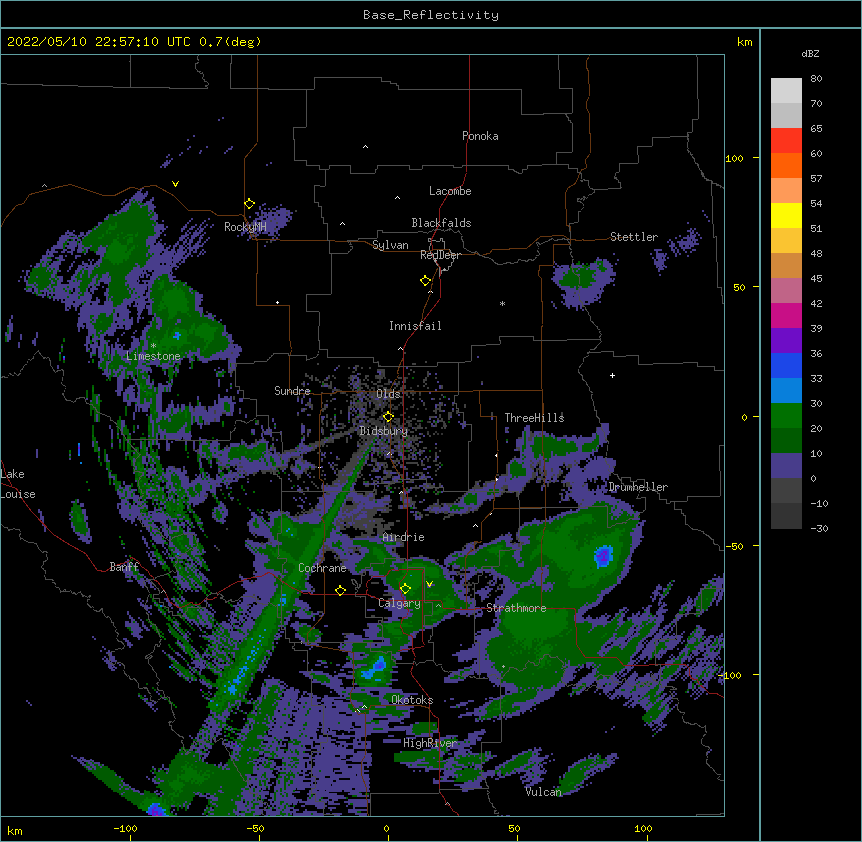The width and height of the screenshot is (862, 842).
Task: Select the 54 dBZ yellow legend swatch
Action: coord(786,215)
